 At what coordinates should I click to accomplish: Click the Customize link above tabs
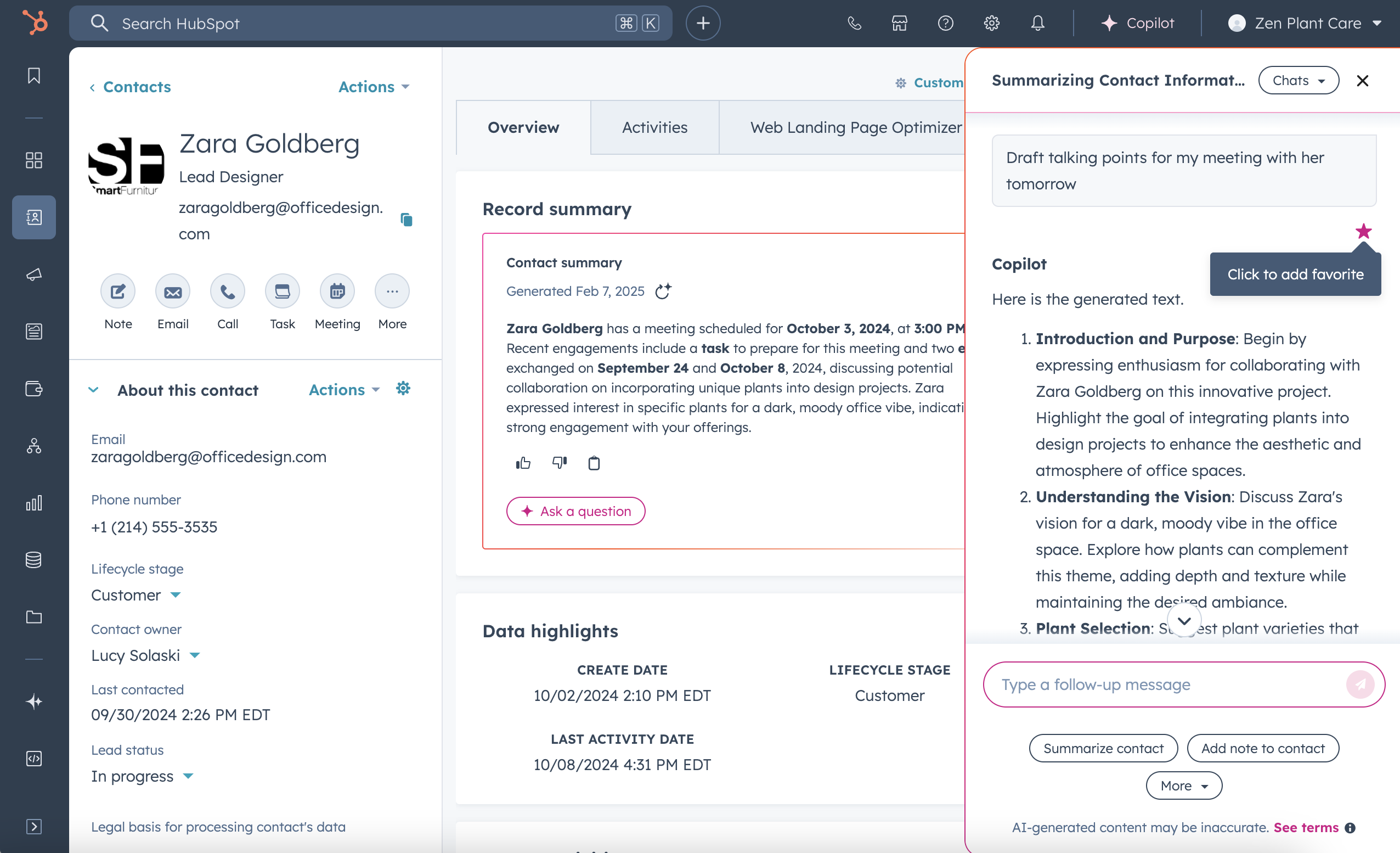point(929,83)
